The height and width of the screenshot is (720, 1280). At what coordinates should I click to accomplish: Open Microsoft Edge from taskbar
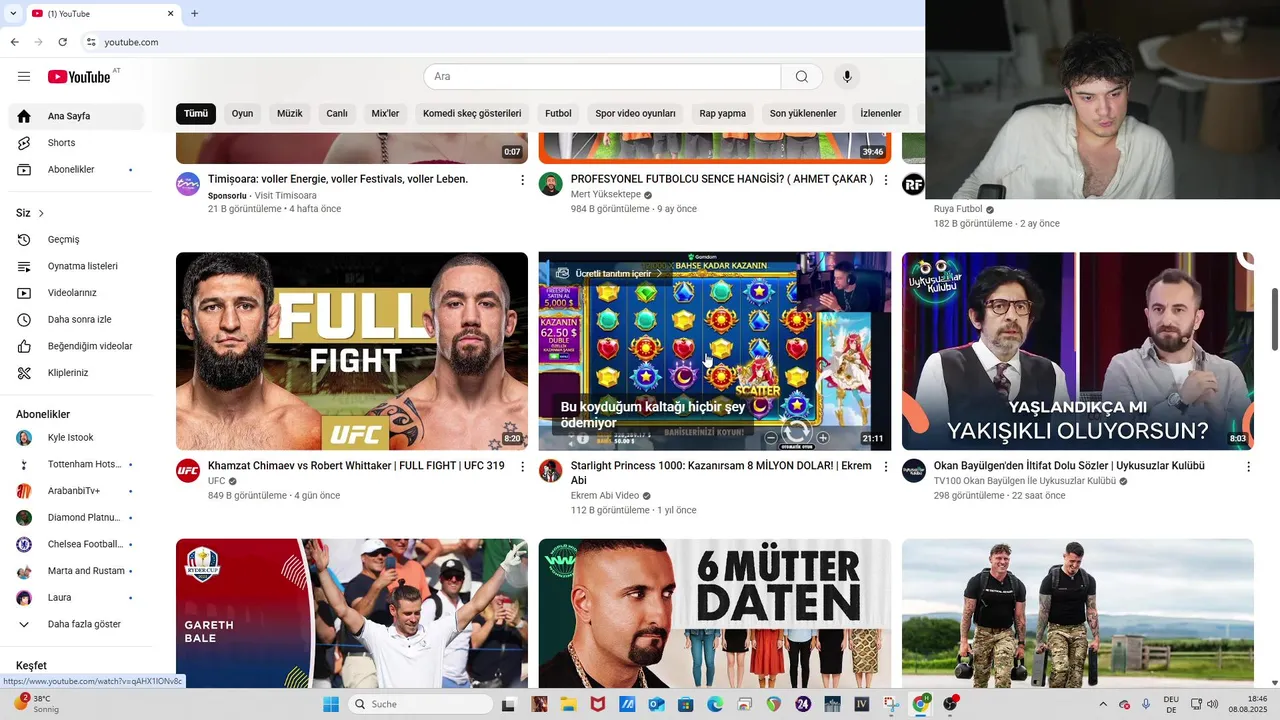715,704
